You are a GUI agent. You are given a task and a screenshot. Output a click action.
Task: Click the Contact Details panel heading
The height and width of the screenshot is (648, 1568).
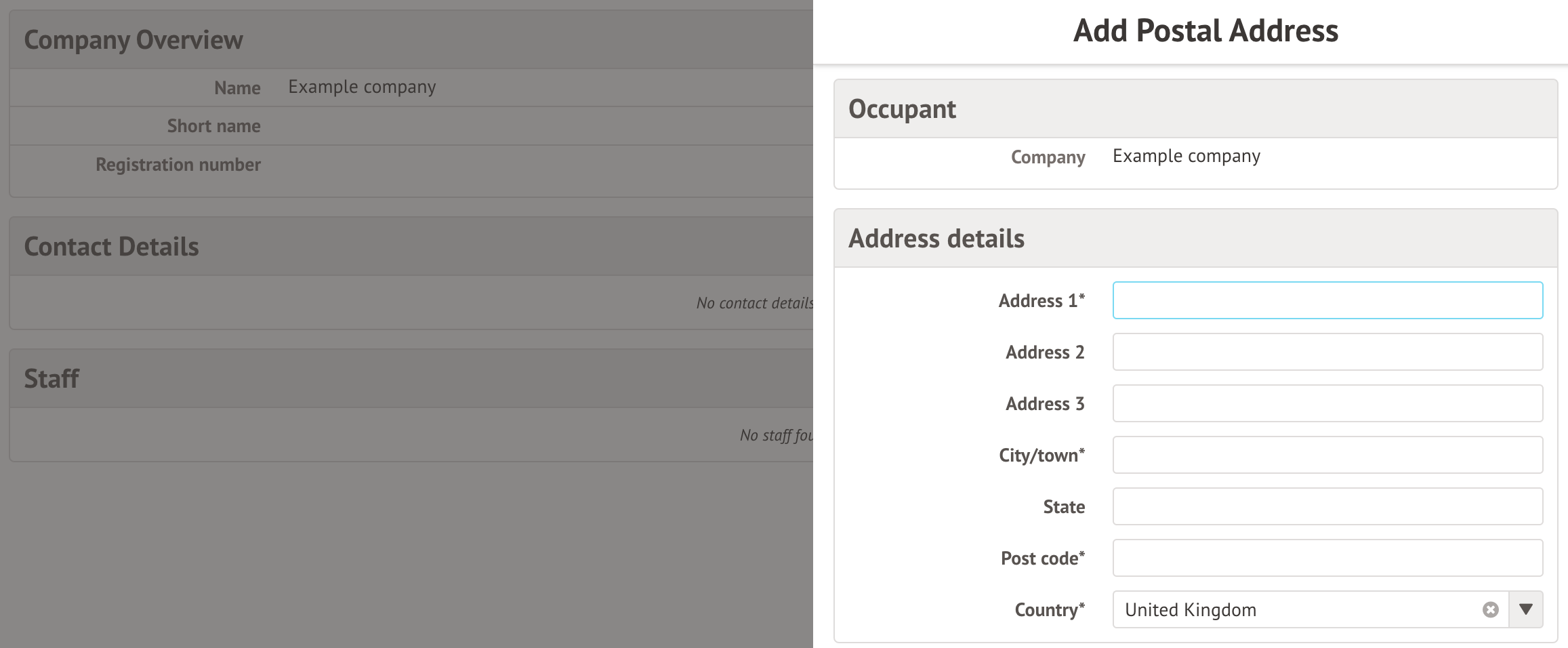112,247
